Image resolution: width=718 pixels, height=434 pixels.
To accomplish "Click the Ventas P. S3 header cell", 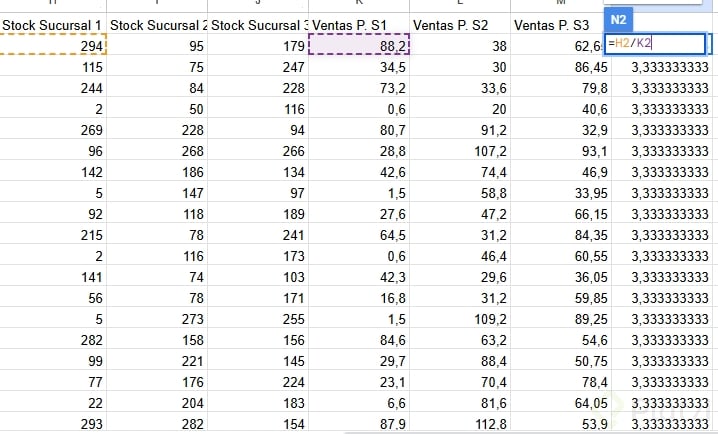I will coord(558,23).
